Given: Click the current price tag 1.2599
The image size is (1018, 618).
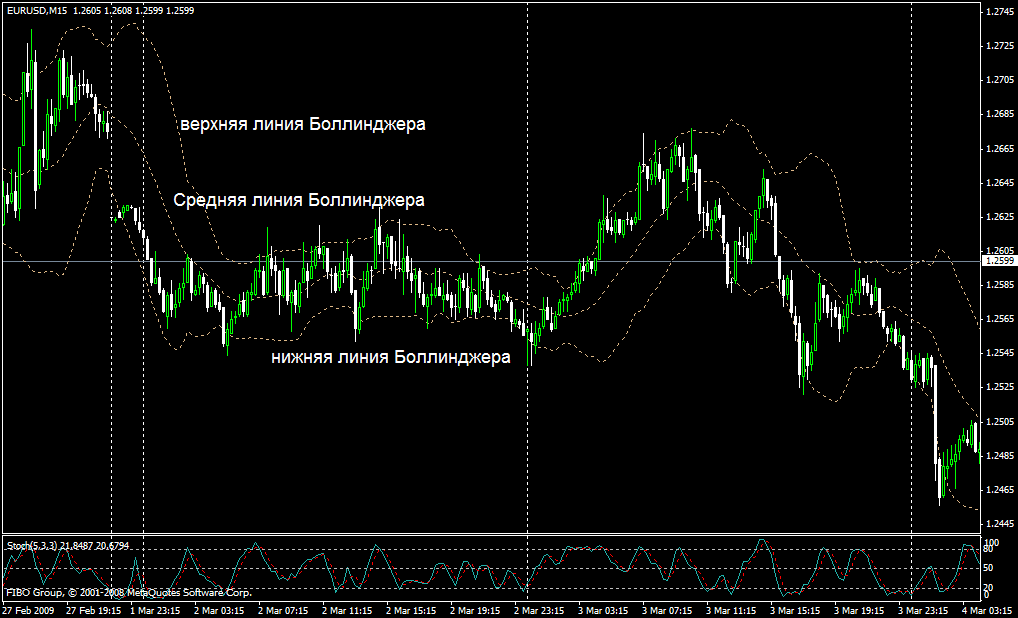Looking at the screenshot, I should (x=996, y=261).
